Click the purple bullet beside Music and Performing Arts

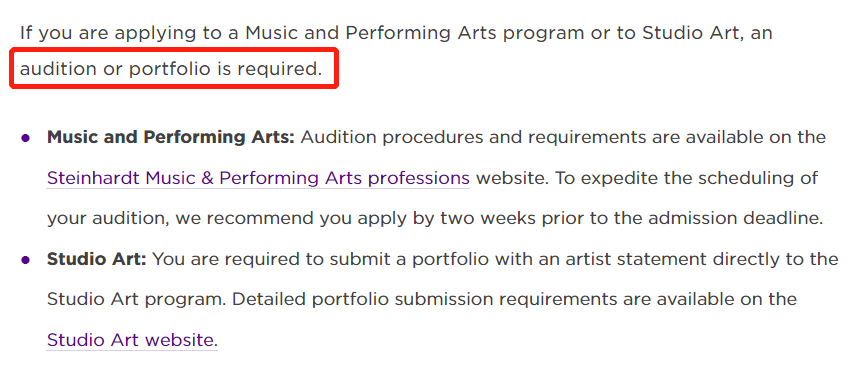[25, 138]
